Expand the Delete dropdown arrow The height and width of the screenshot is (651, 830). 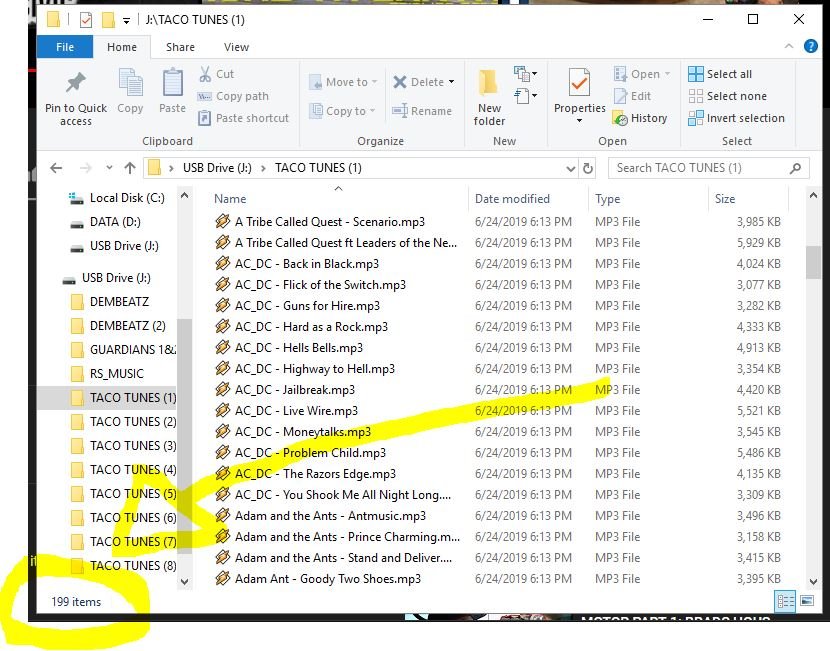pos(451,82)
